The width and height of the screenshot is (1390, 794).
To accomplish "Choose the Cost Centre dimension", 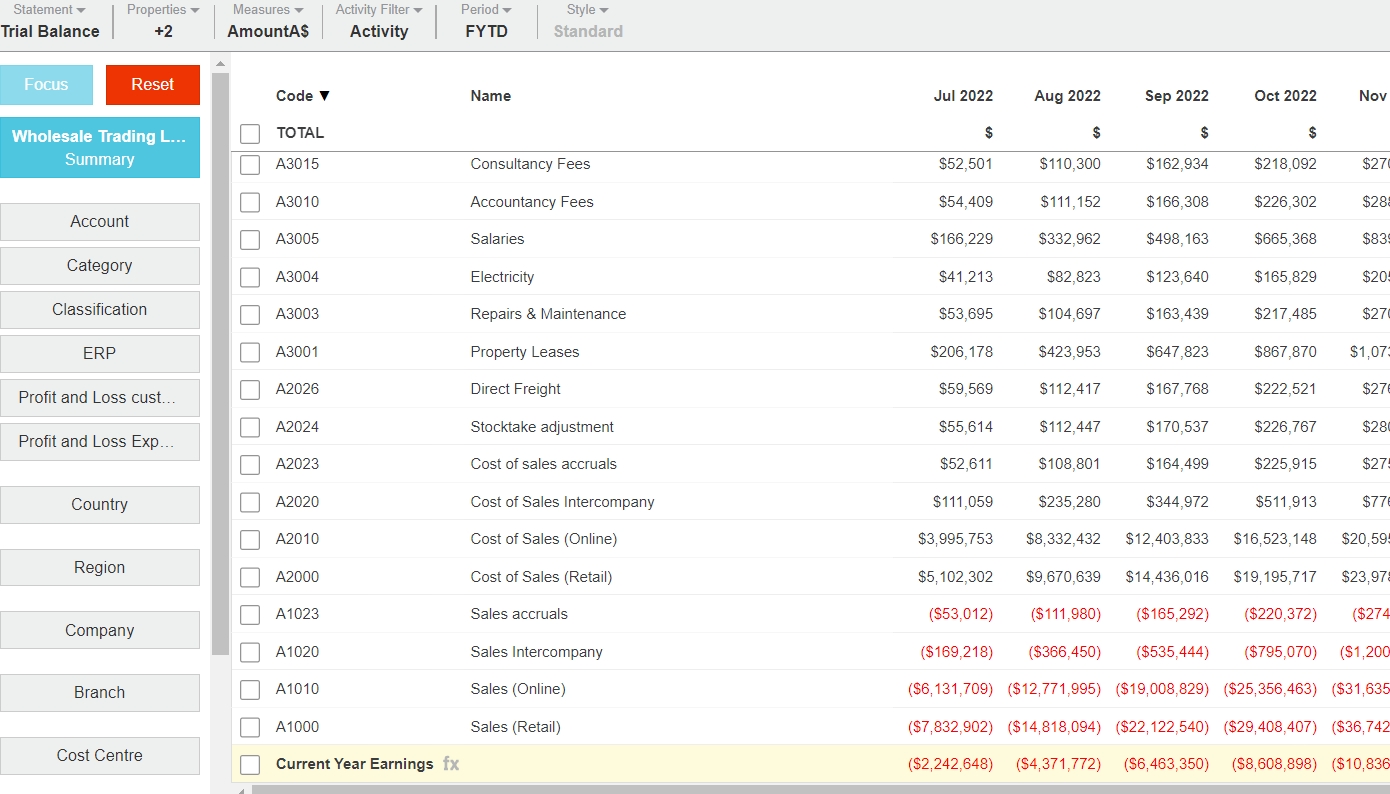I will point(100,756).
